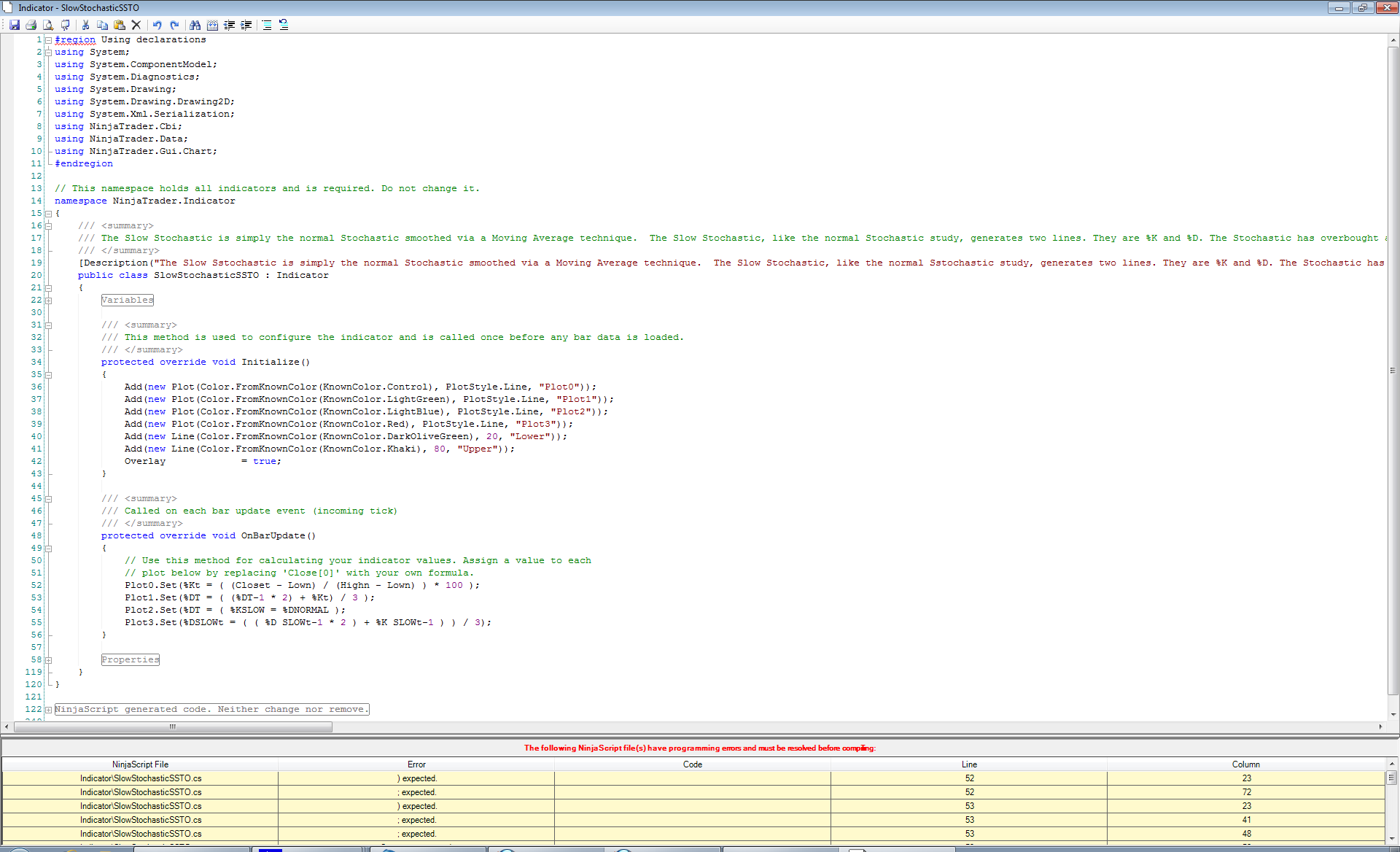Click the horizontal scrollbar thumb
This screenshot has height=852, width=1400.
pos(173,727)
